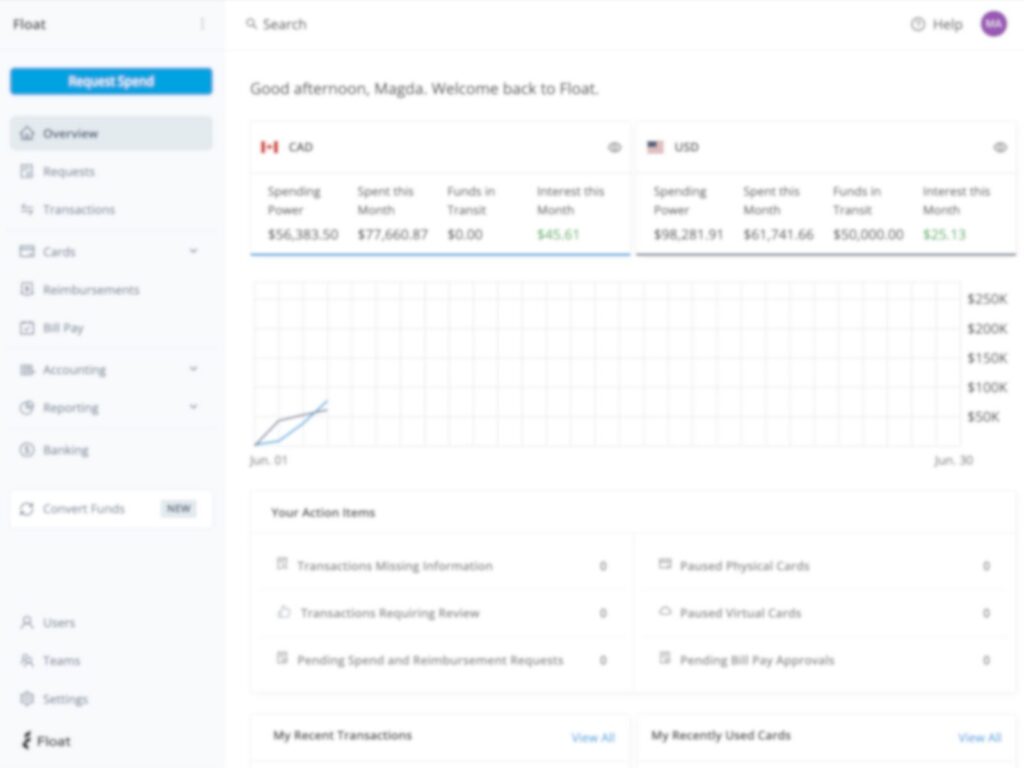Screen dimensions: 1024x768
Task: Open the Users page
Action: tap(57, 622)
